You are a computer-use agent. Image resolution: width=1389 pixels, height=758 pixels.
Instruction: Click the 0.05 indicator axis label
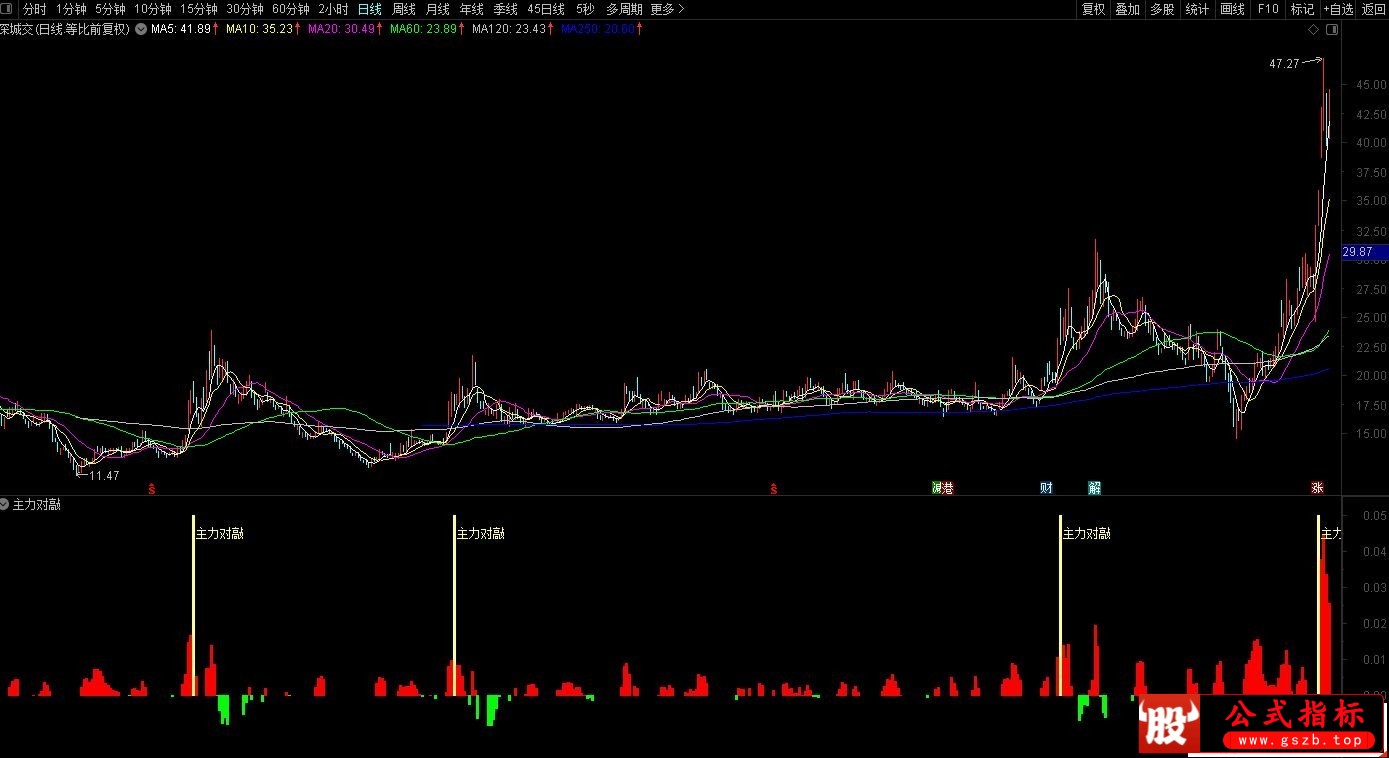1375,516
